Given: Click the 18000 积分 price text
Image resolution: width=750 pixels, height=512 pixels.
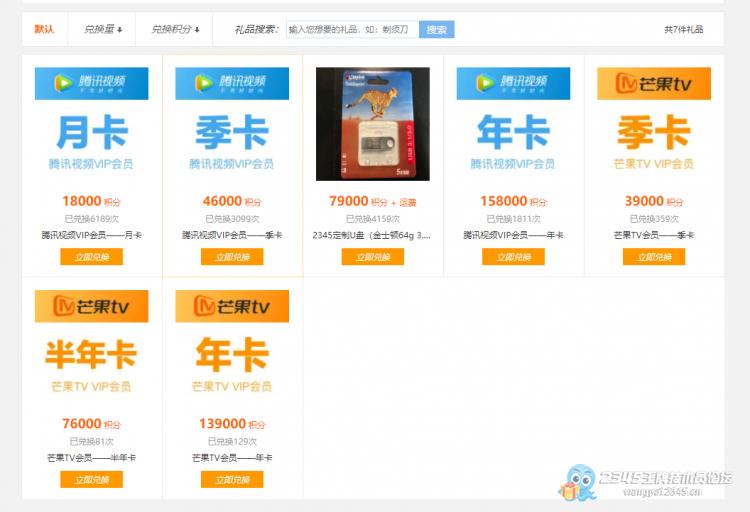Looking at the screenshot, I should click(91, 201).
